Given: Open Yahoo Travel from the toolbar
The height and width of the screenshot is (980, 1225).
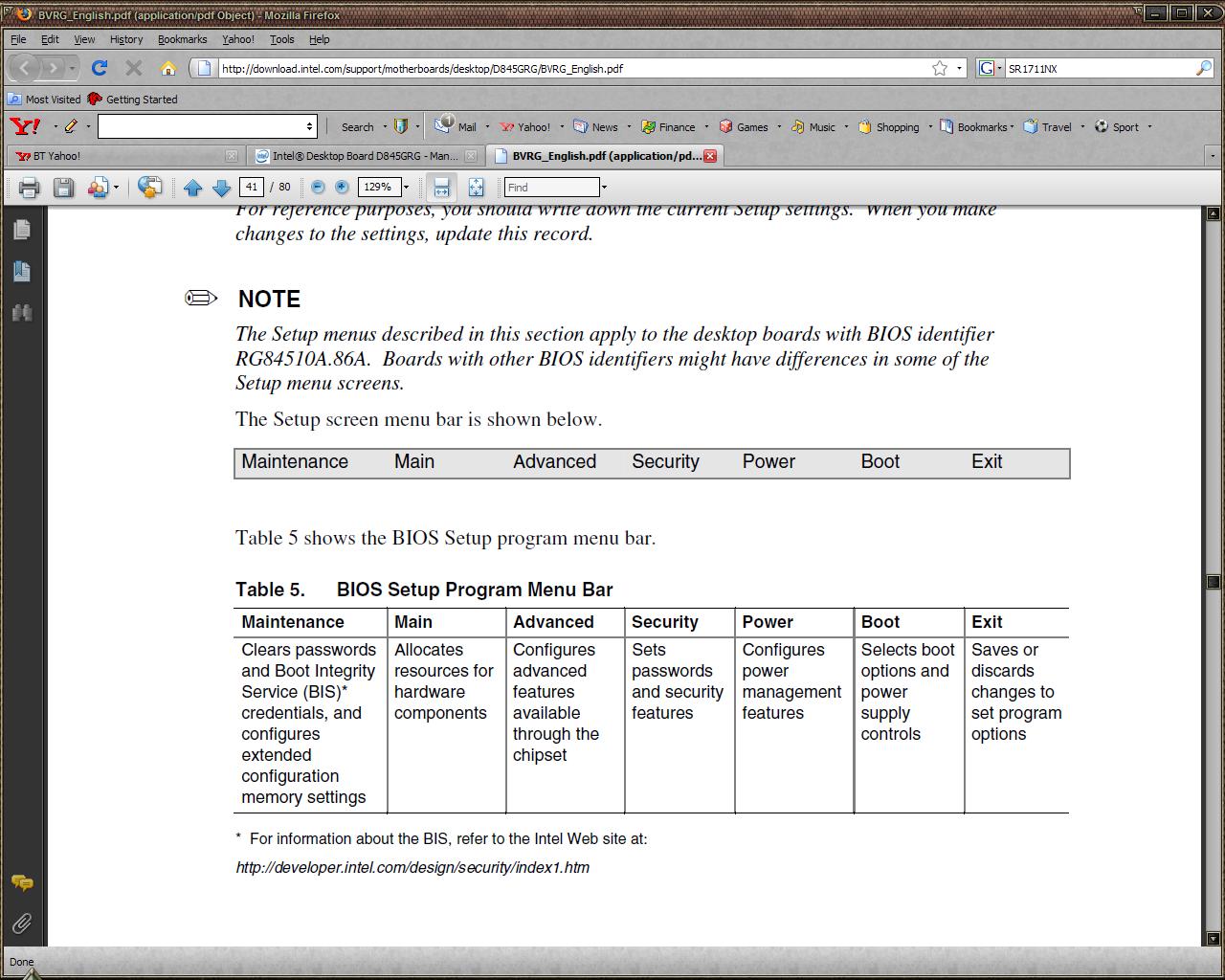Looking at the screenshot, I should (x=1047, y=126).
